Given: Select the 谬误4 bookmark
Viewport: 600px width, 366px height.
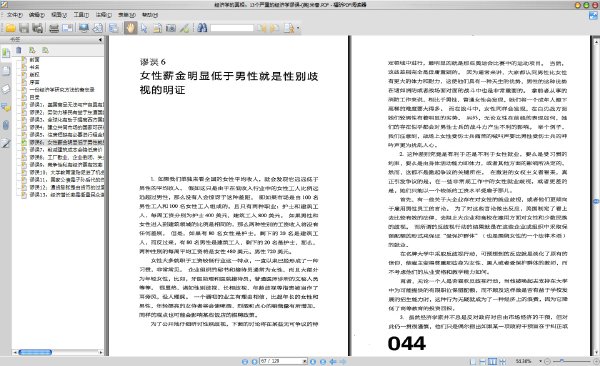Looking at the screenshot, I should tap(66, 127).
